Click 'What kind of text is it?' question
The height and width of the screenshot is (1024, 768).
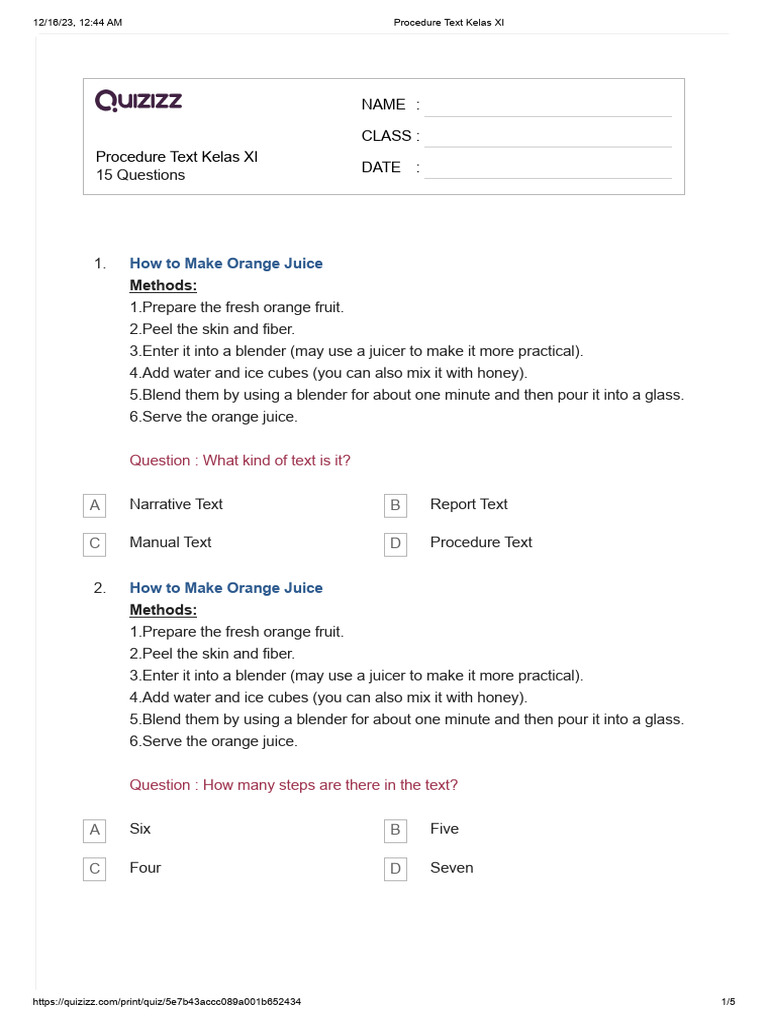coord(240,460)
